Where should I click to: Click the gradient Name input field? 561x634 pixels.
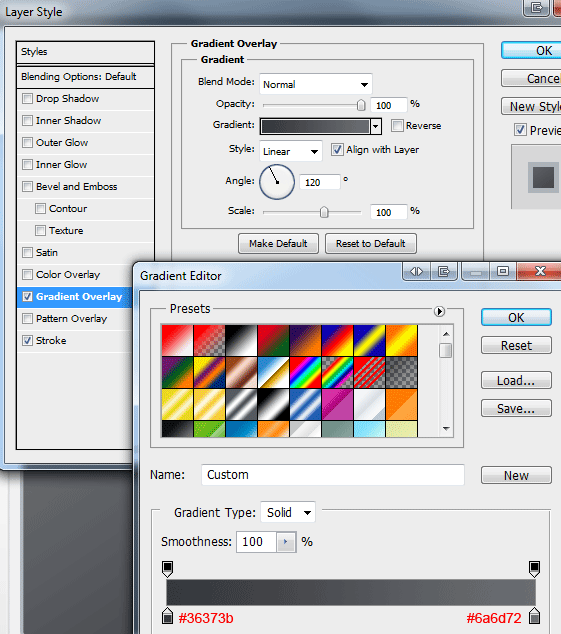point(333,475)
